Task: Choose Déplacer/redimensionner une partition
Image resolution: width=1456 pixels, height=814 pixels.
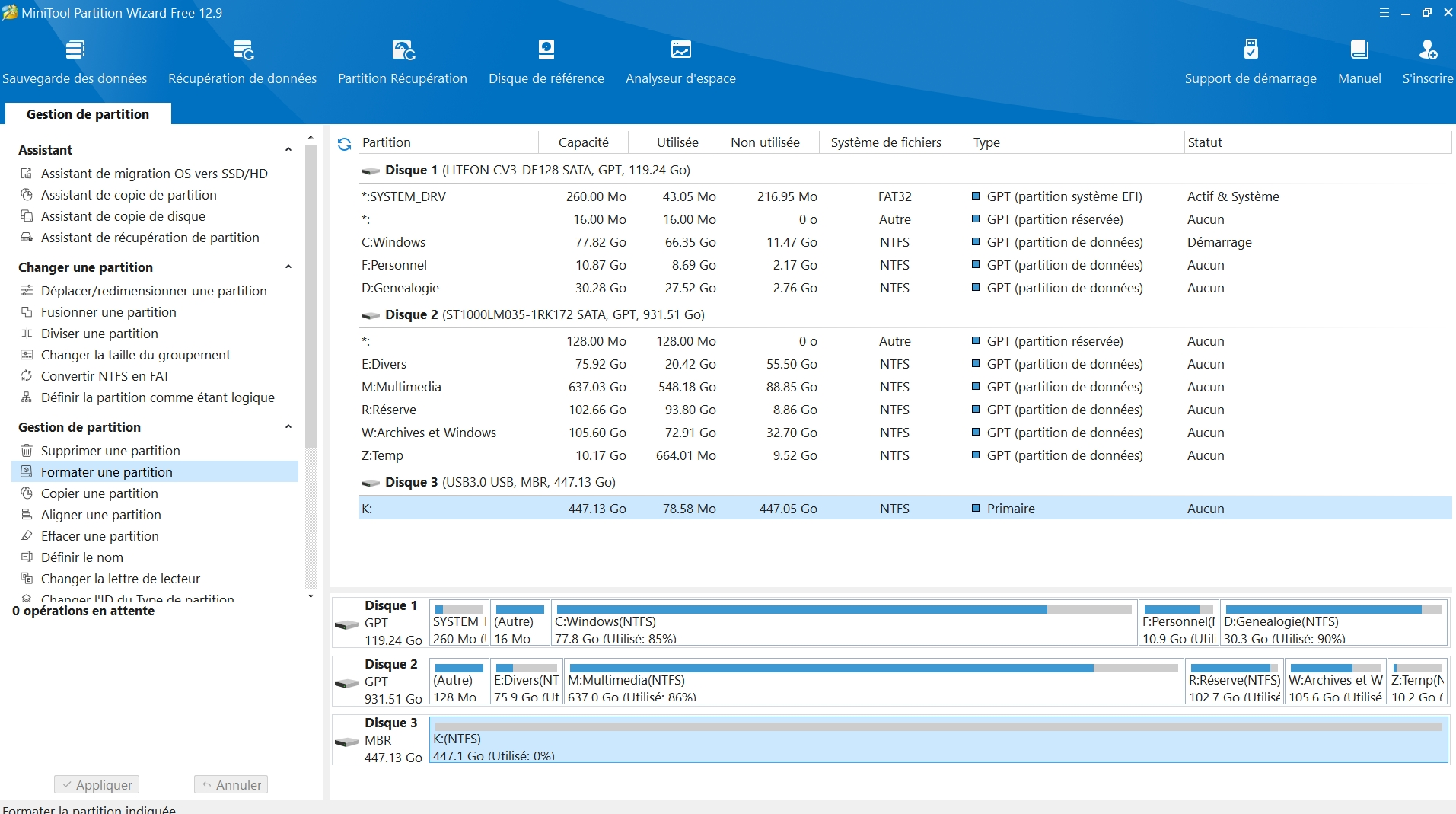Action: pos(154,291)
